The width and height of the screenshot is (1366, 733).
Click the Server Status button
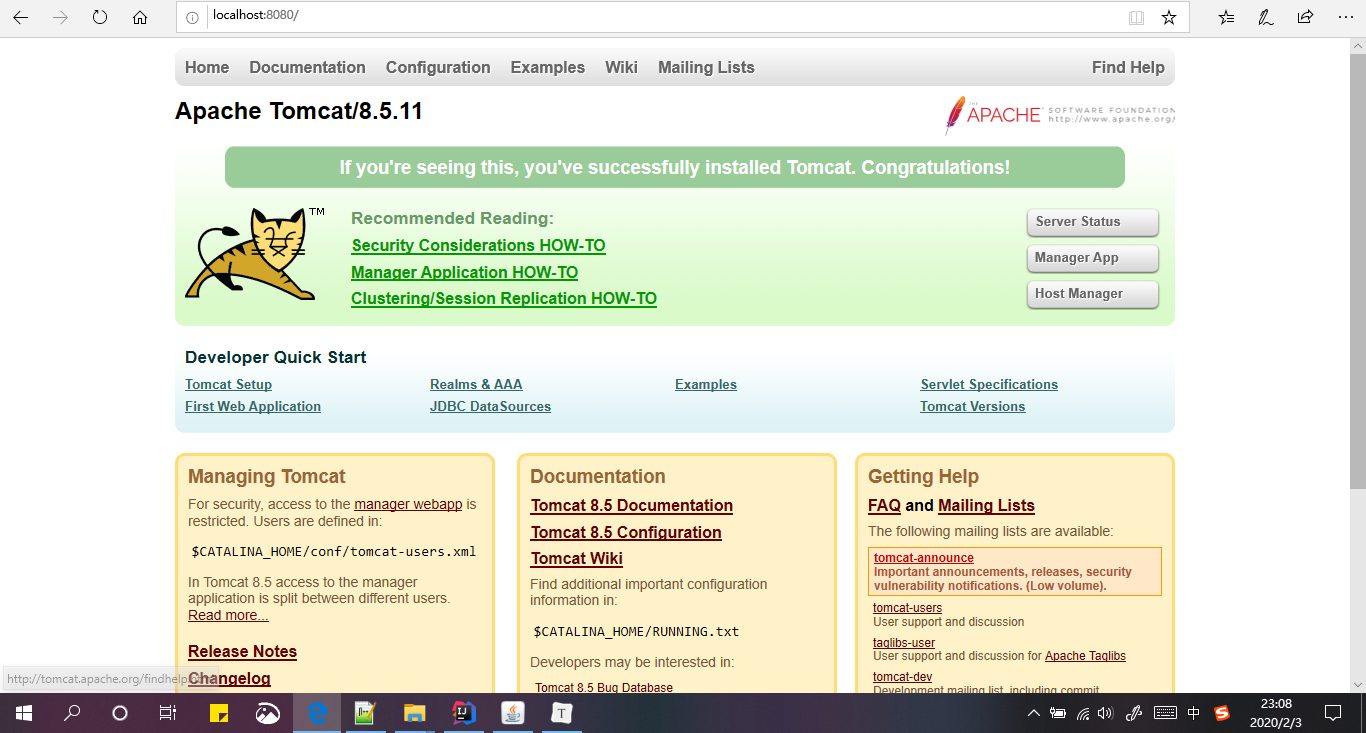tap(1092, 222)
